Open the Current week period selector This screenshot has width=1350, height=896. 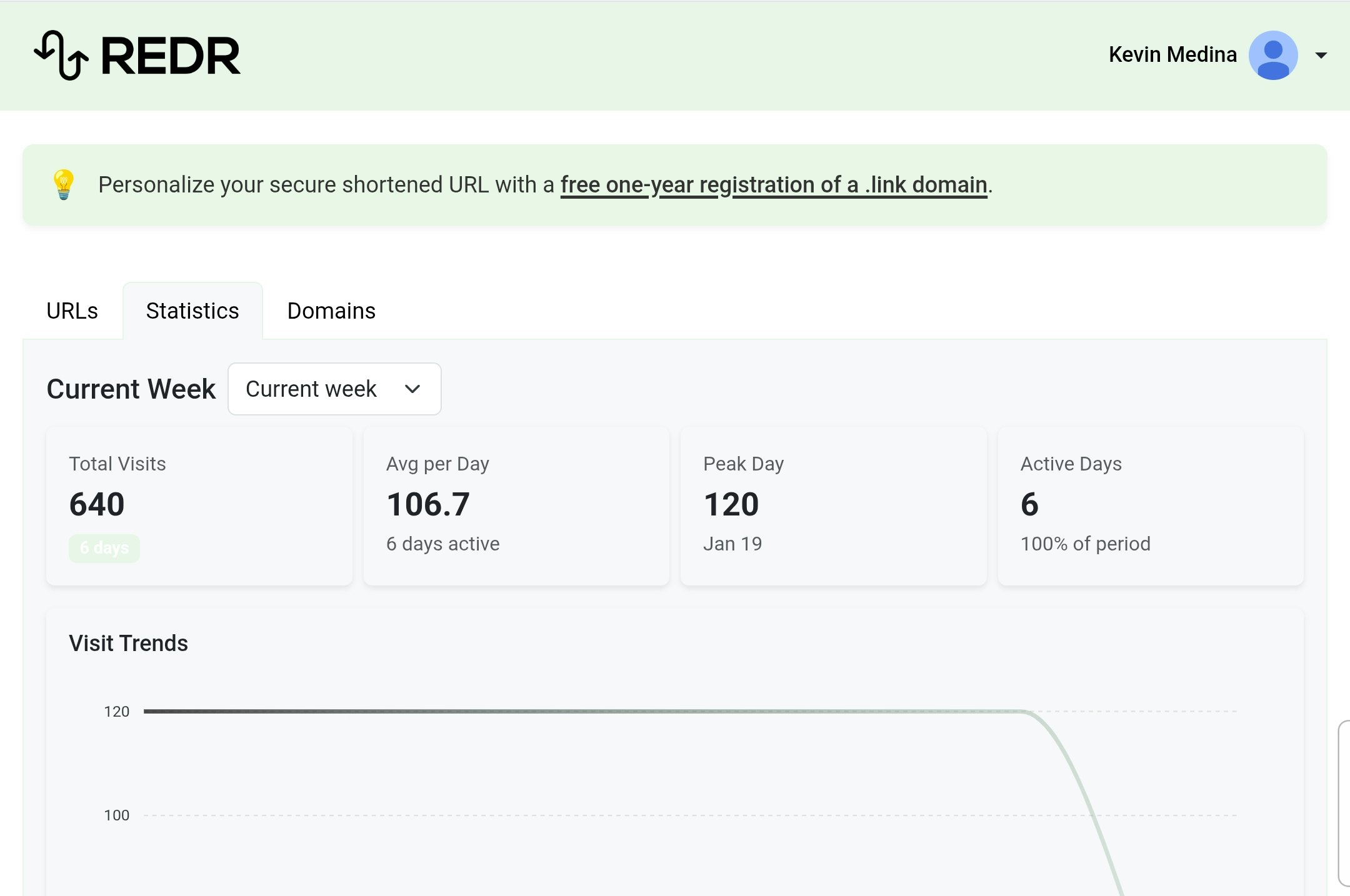point(334,389)
